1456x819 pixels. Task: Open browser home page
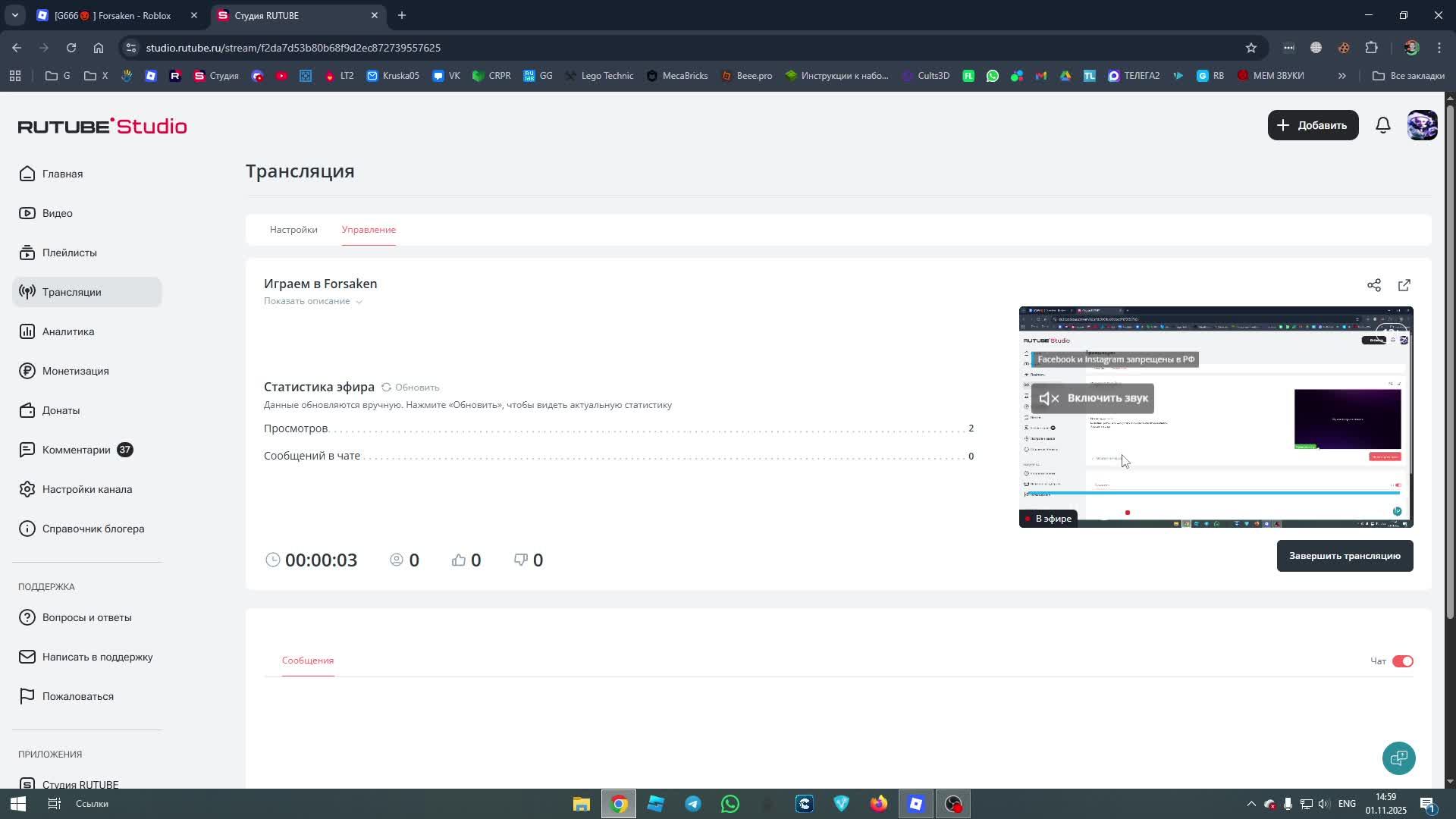pos(99,48)
